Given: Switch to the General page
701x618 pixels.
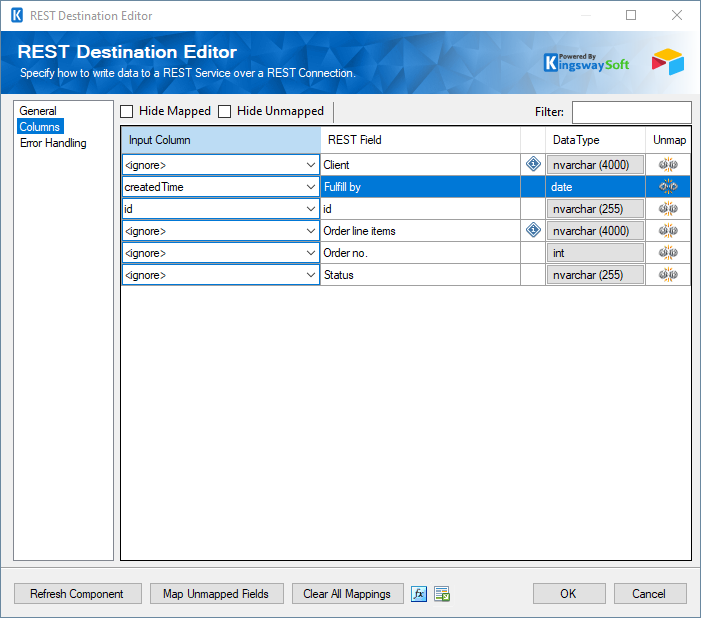Looking at the screenshot, I should pos(38,111).
